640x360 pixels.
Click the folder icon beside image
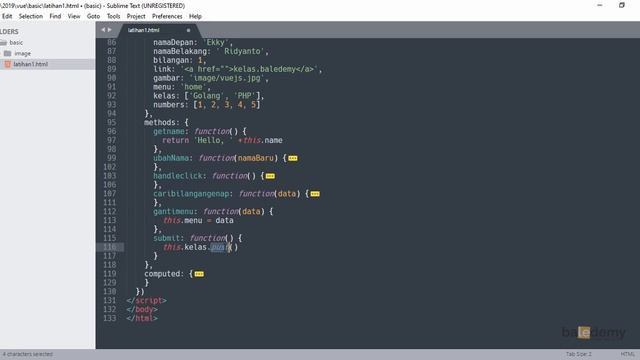(x=7, y=53)
